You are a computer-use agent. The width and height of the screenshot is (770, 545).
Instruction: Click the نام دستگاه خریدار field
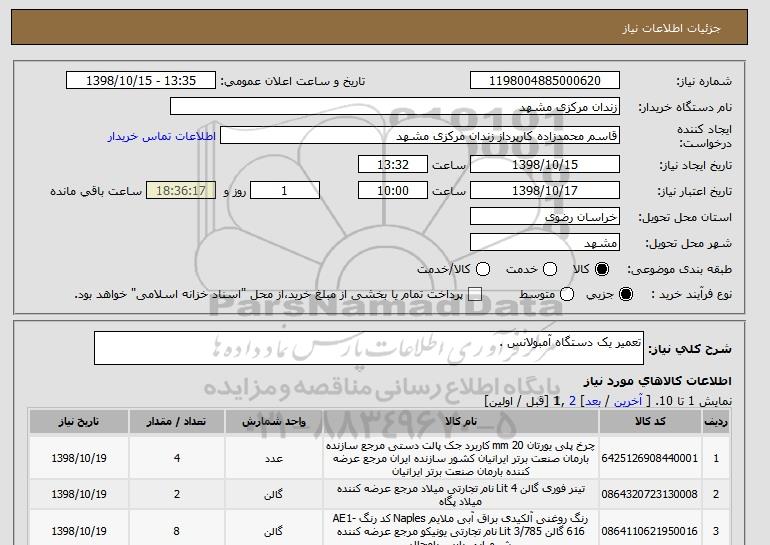click(x=395, y=107)
